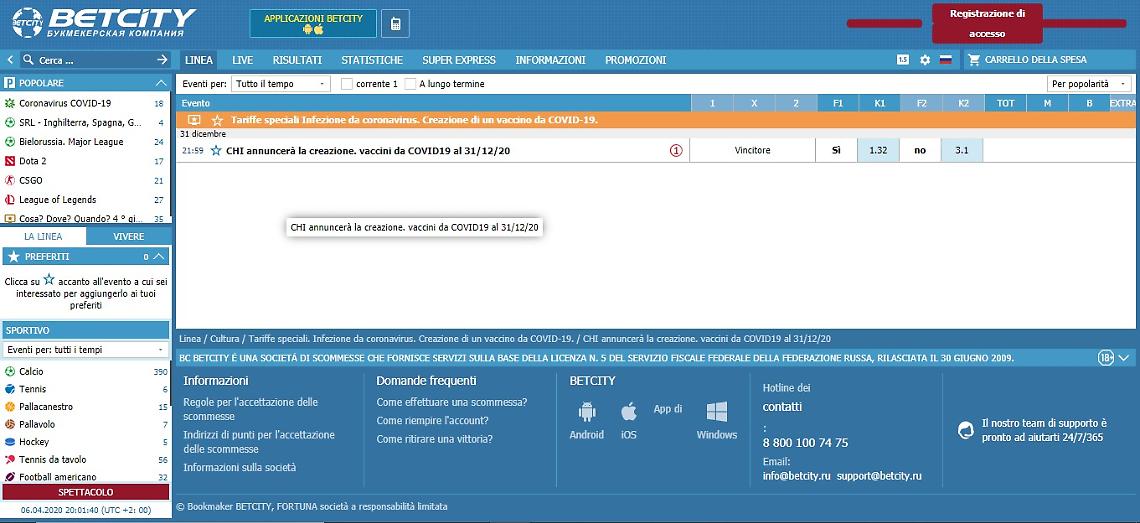
Task: Click the CSGO game icon
Action: [9, 180]
